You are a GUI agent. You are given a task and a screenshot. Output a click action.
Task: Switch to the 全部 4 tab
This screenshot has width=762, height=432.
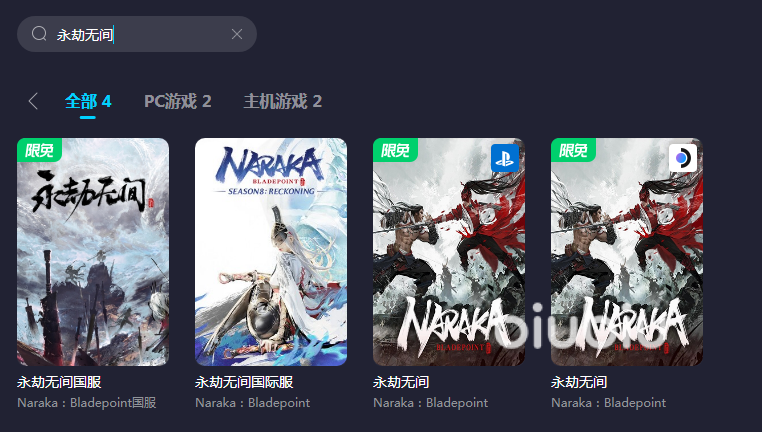click(x=88, y=102)
